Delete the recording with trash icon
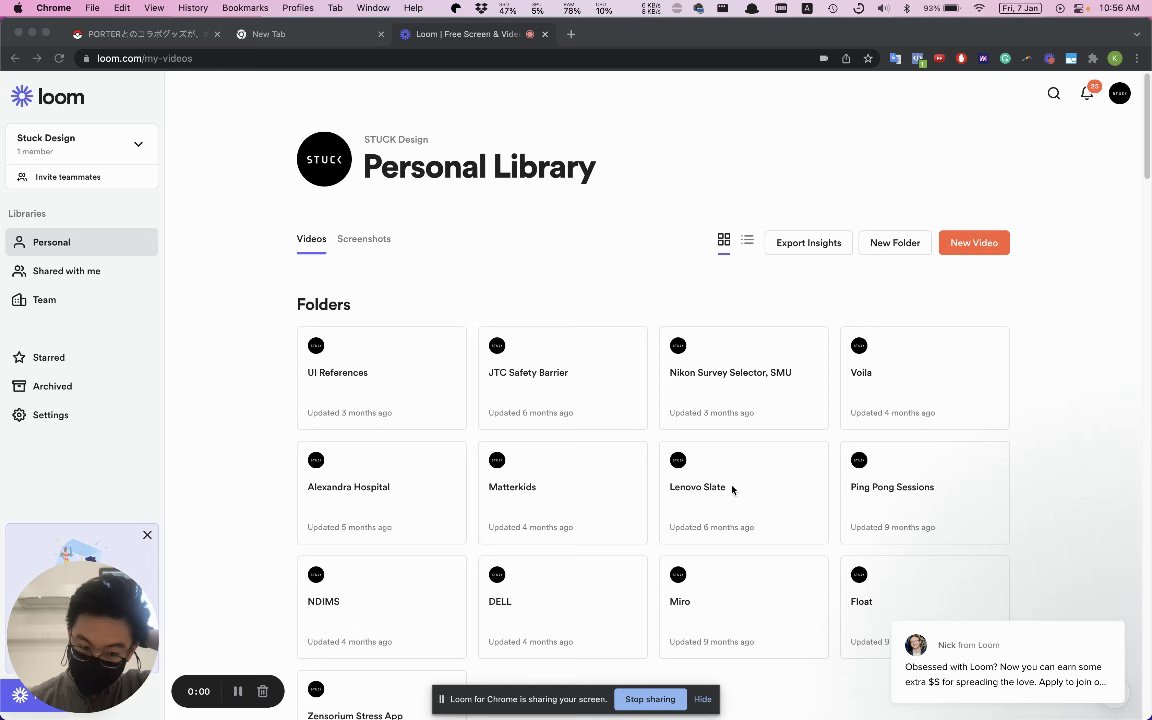Screen dimensions: 1152x720 coord(262,691)
